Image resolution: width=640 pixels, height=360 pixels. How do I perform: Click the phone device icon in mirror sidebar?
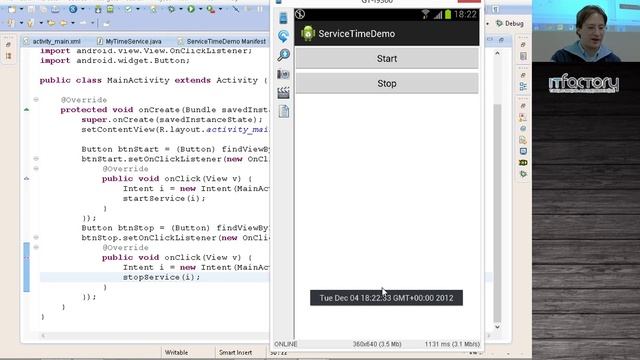pyautogui.click(x=283, y=18)
